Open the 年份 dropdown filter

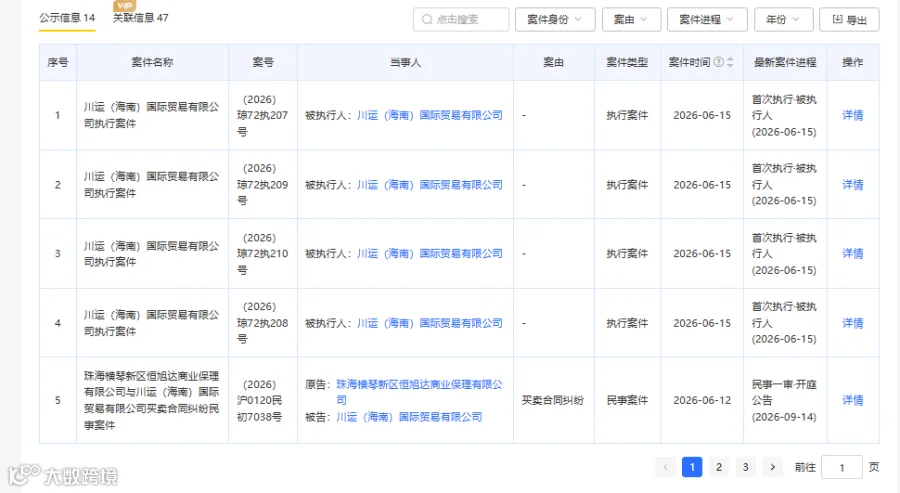[783, 20]
